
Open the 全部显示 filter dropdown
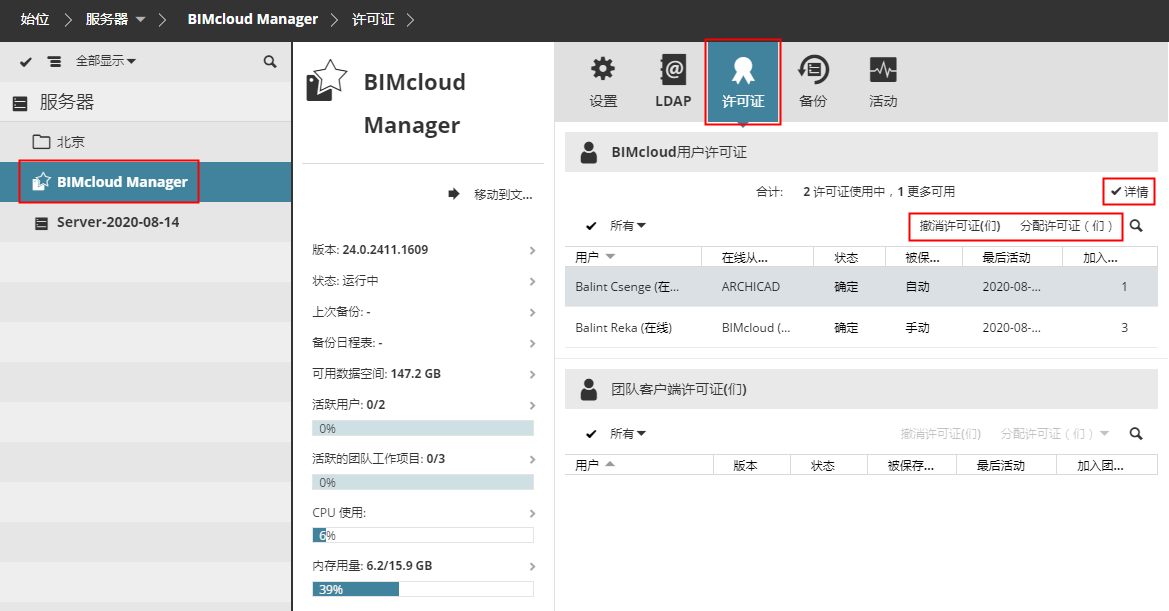coord(106,61)
